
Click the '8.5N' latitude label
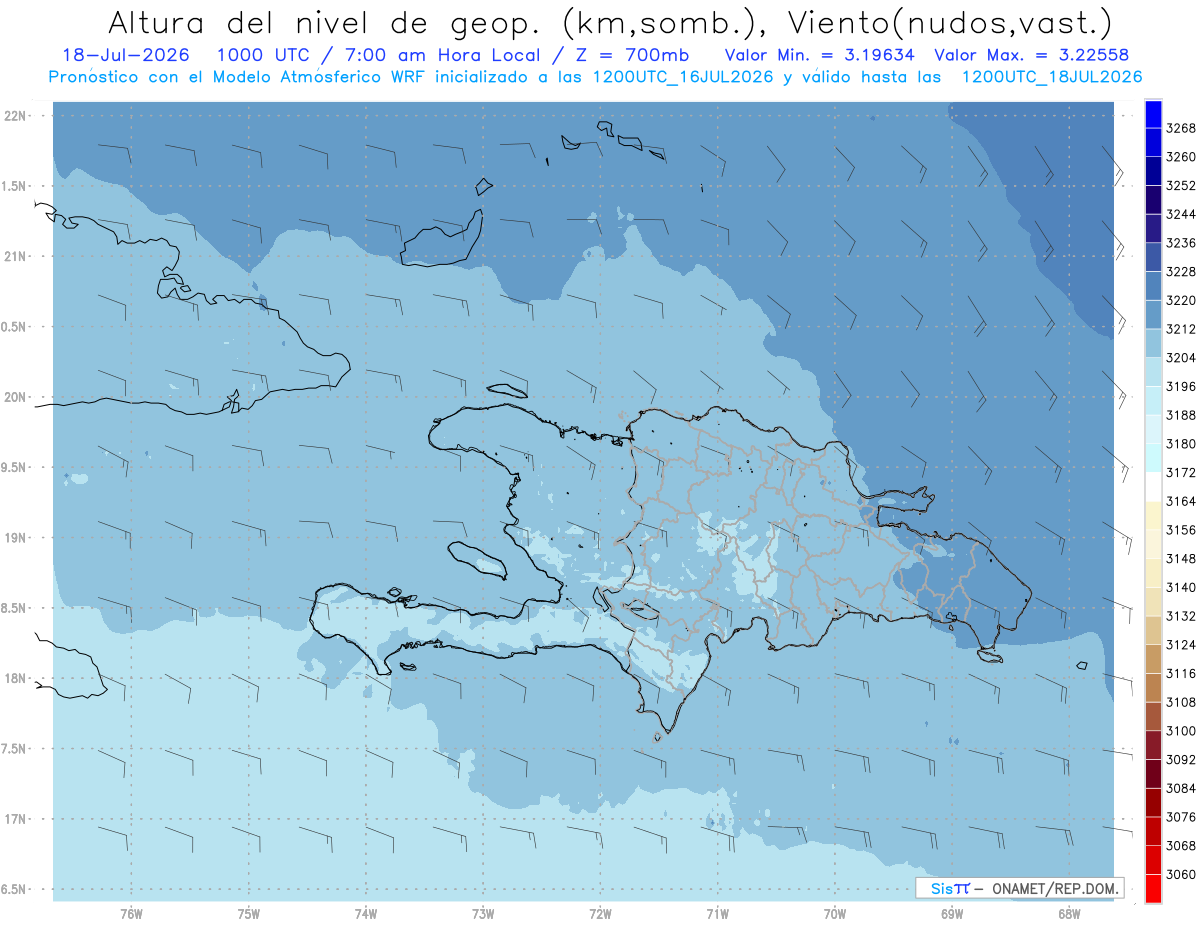(x=15, y=608)
